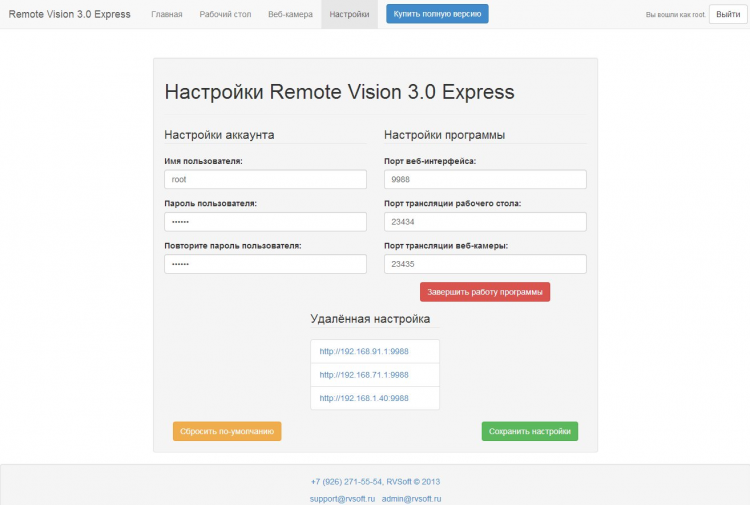Click Купить полную версию button
This screenshot has height=505, width=750.
(437, 14)
